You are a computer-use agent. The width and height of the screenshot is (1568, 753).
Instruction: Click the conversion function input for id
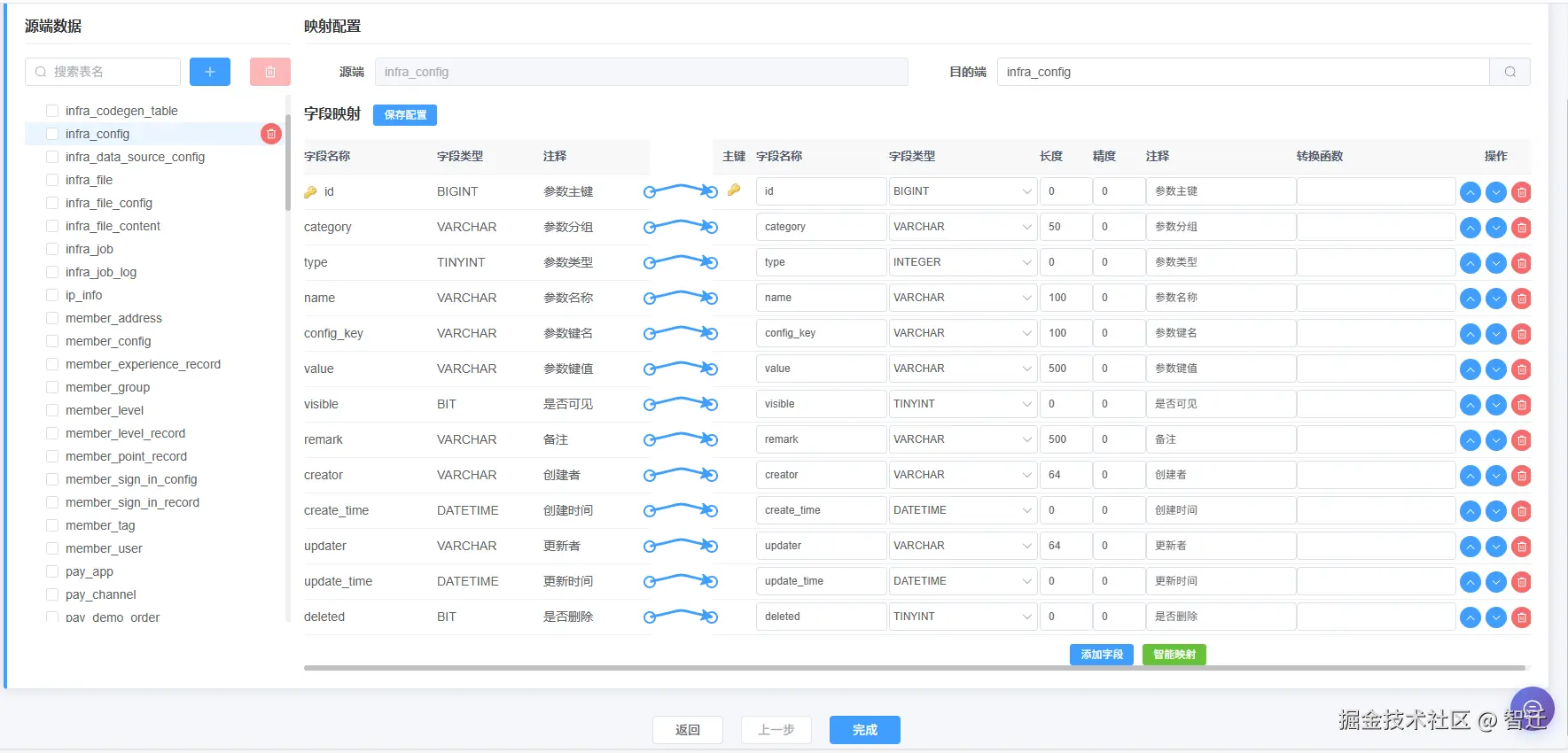tap(1376, 191)
